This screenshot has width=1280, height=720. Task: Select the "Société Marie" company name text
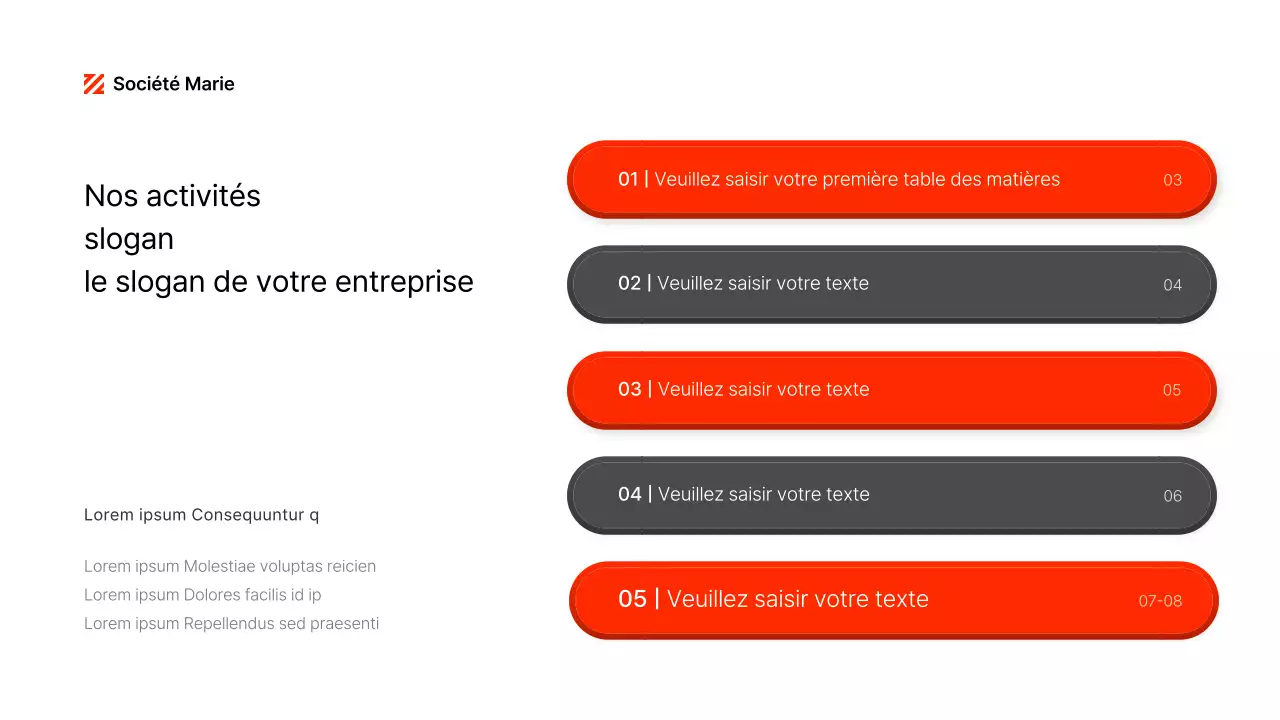[173, 84]
